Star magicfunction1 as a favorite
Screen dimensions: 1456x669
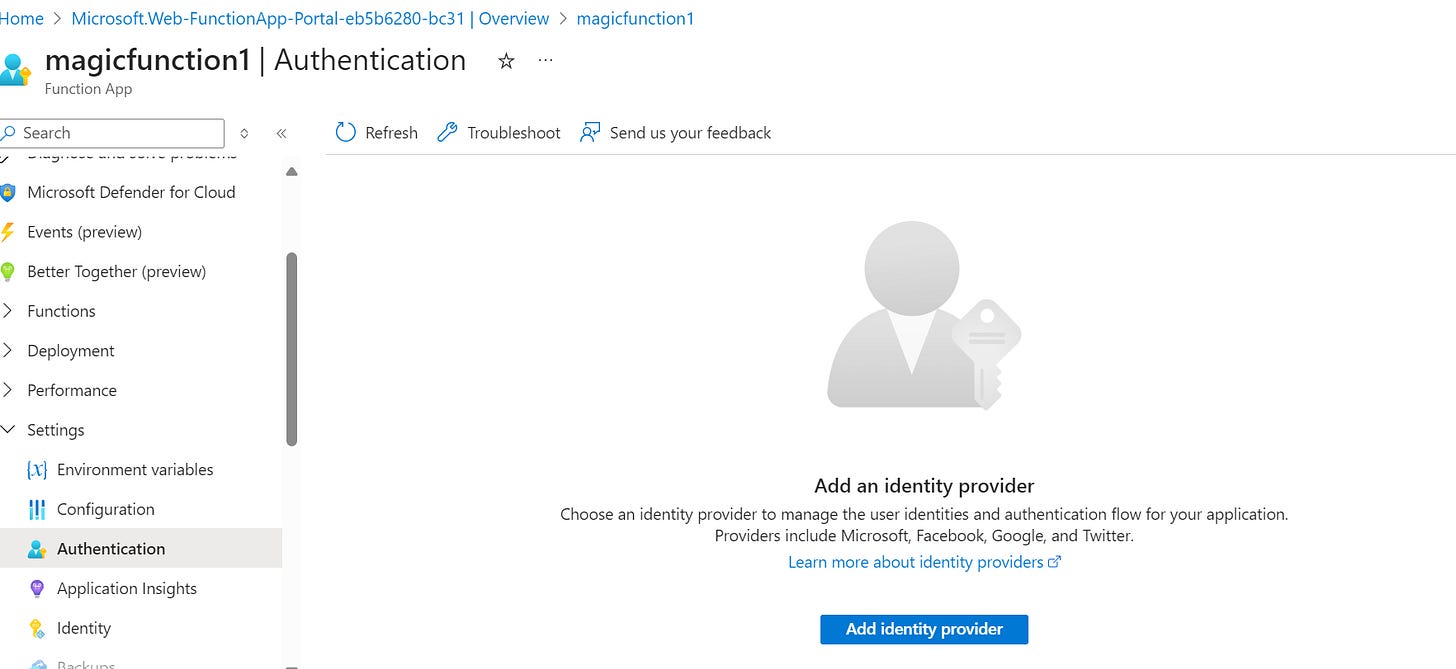click(x=505, y=61)
